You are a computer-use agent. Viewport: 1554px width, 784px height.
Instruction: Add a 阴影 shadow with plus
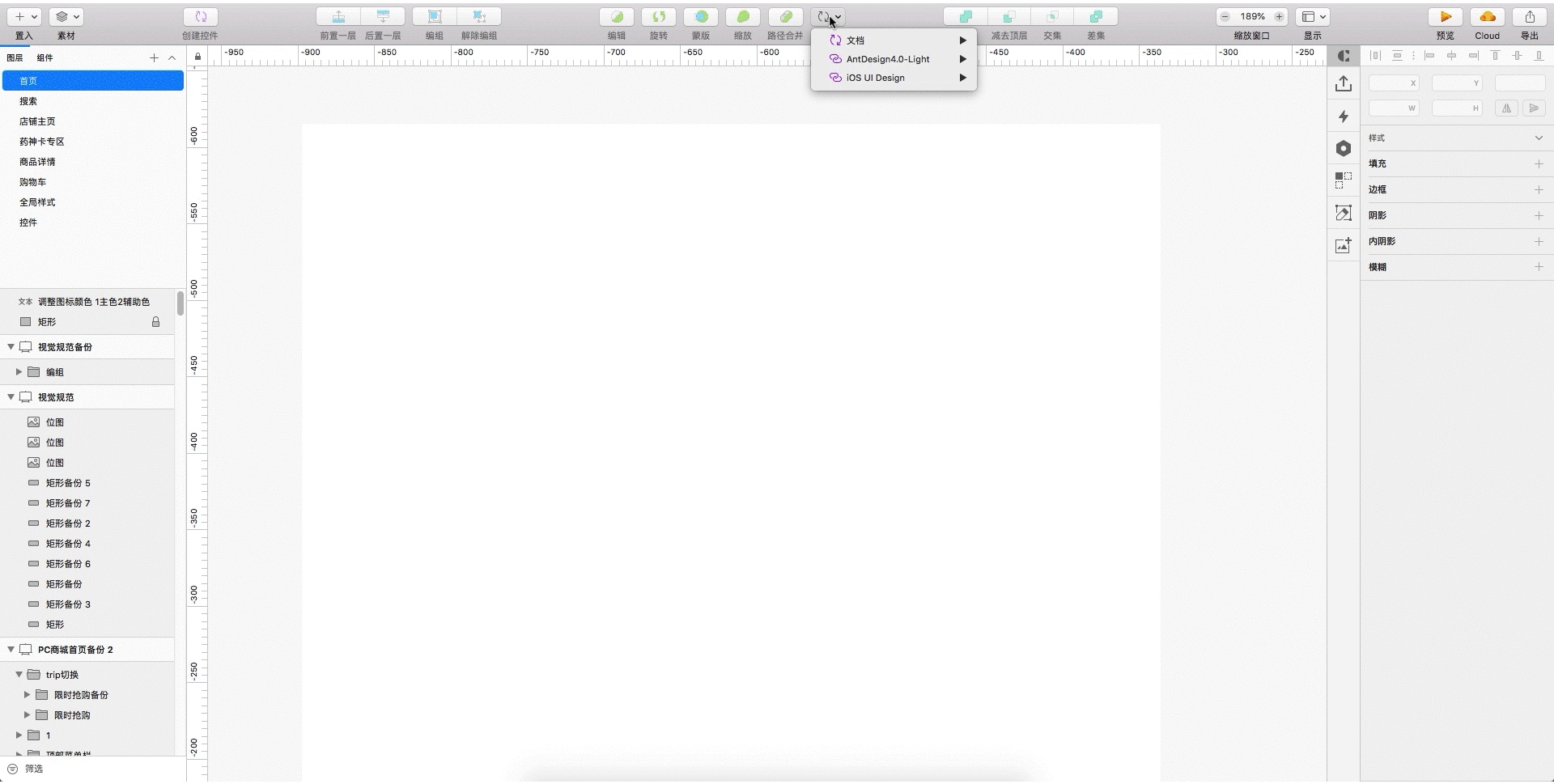coord(1539,216)
